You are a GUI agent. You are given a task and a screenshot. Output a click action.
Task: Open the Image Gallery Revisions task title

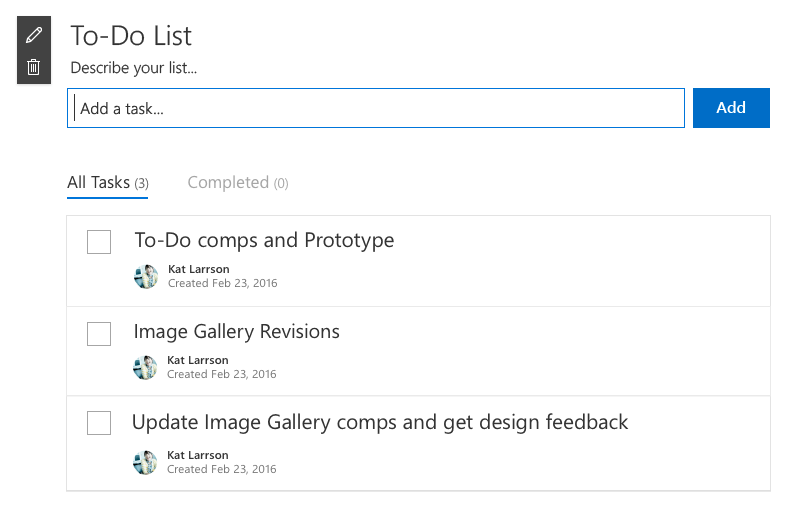(236, 331)
